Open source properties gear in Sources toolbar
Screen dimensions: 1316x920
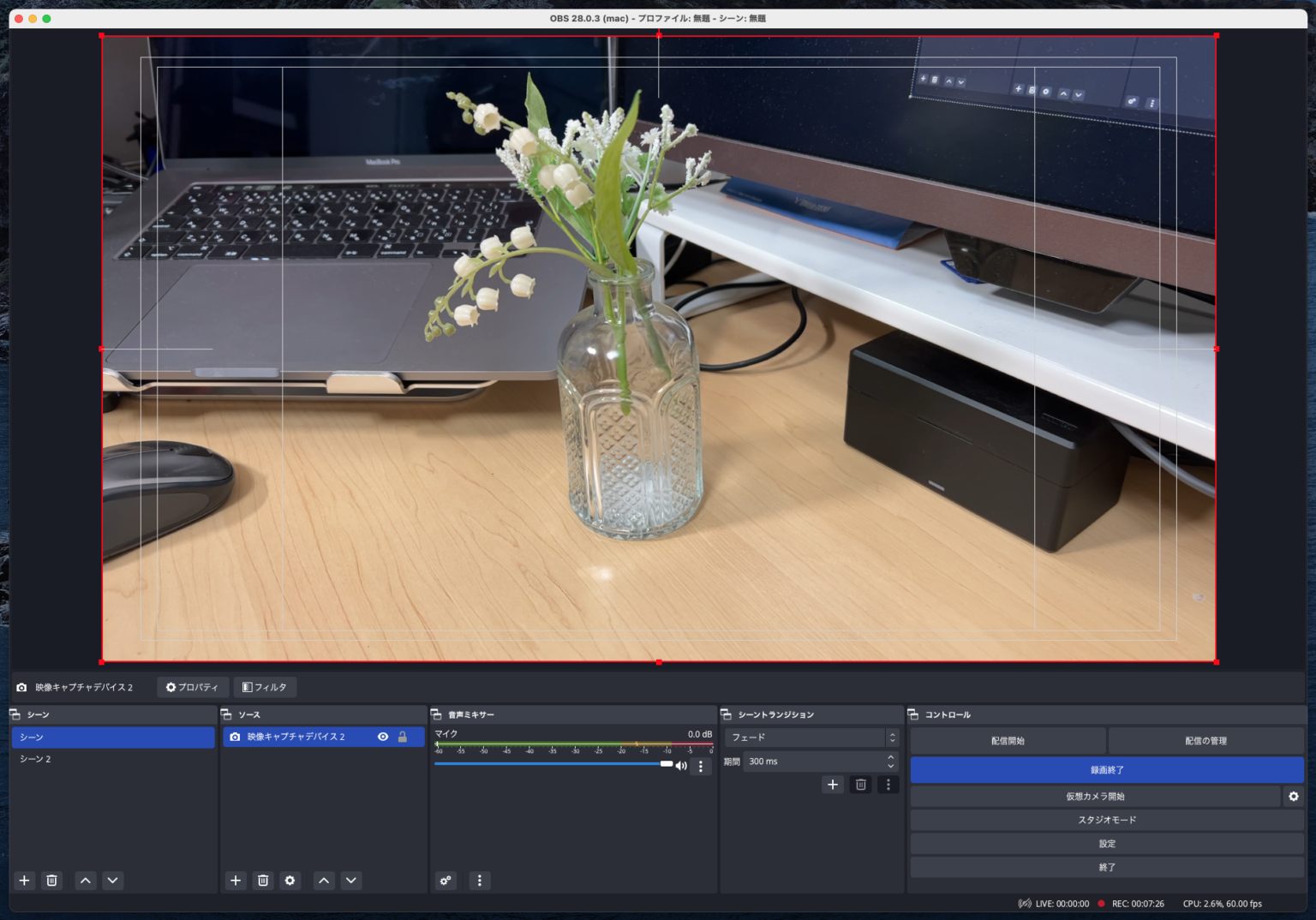coord(290,881)
